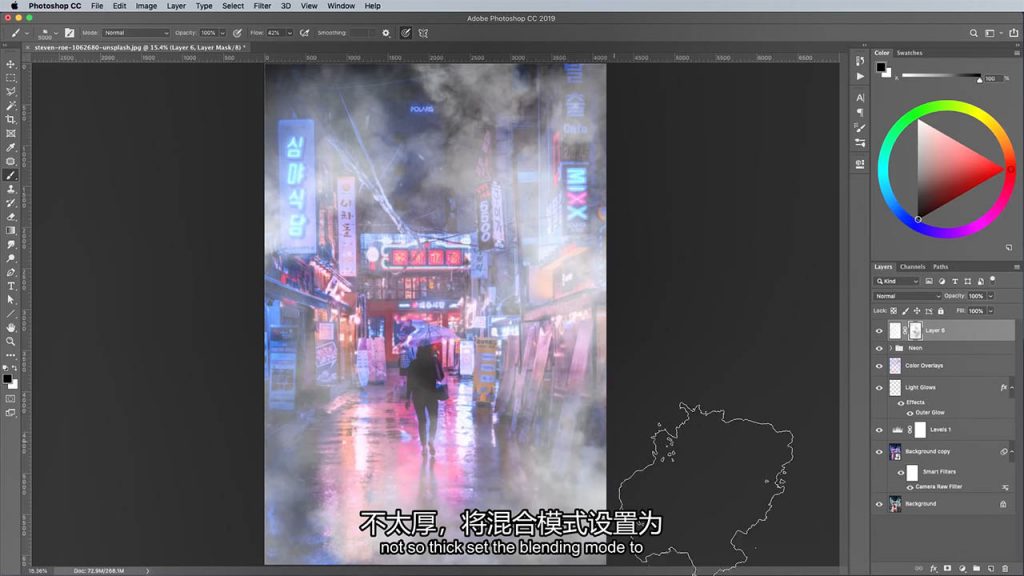The height and width of the screenshot is (576, 1024).
Task: Select the Rectangular Marquee tool
Action: 10,78
